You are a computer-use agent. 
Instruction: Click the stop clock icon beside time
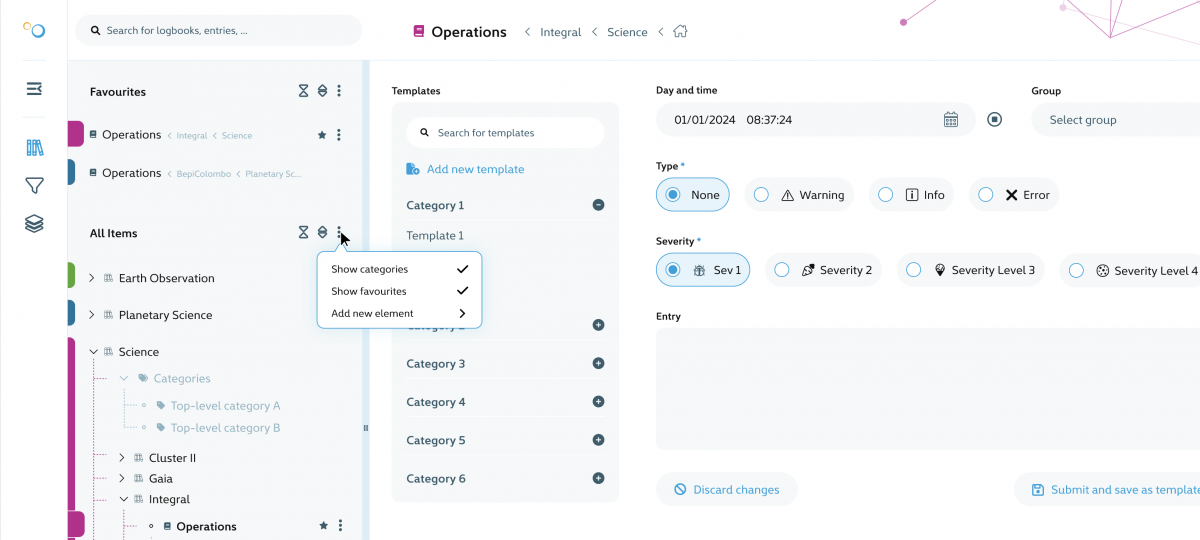(994, 120)
